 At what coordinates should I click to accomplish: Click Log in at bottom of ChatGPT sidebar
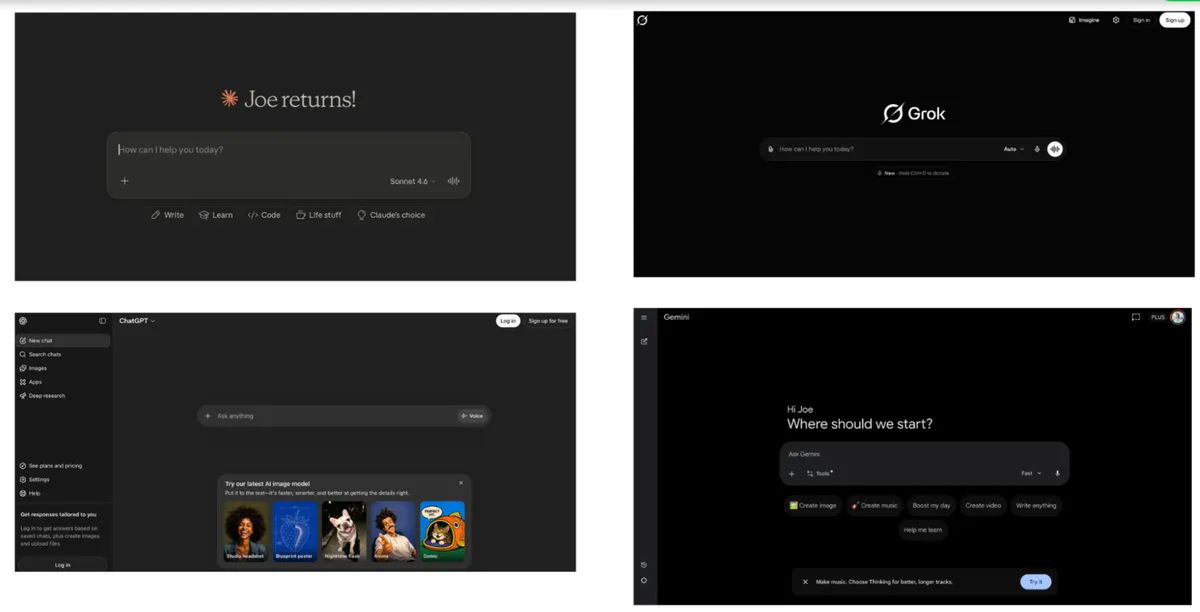click(62, 565)
